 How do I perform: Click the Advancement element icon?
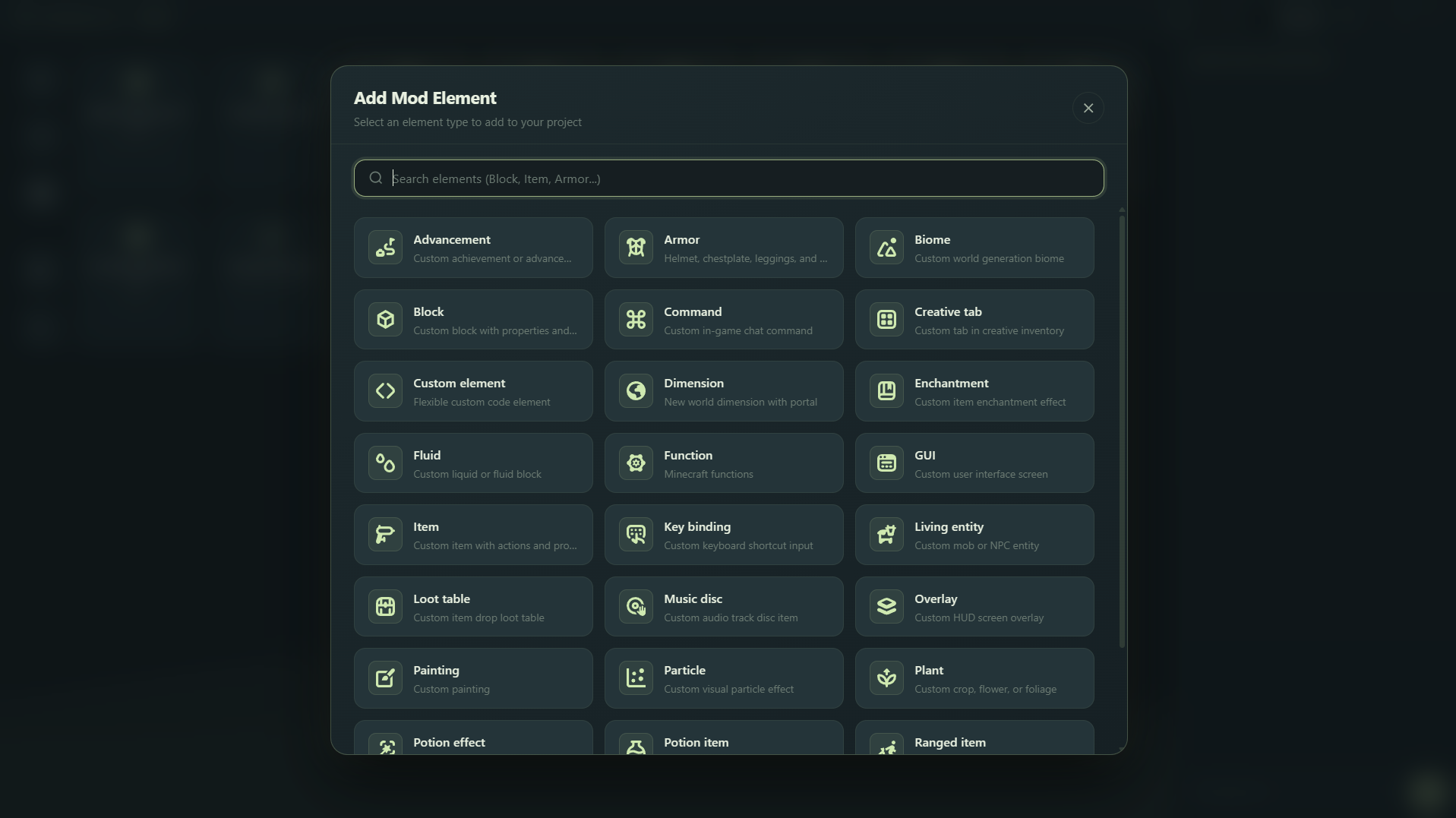click(385, 248)
